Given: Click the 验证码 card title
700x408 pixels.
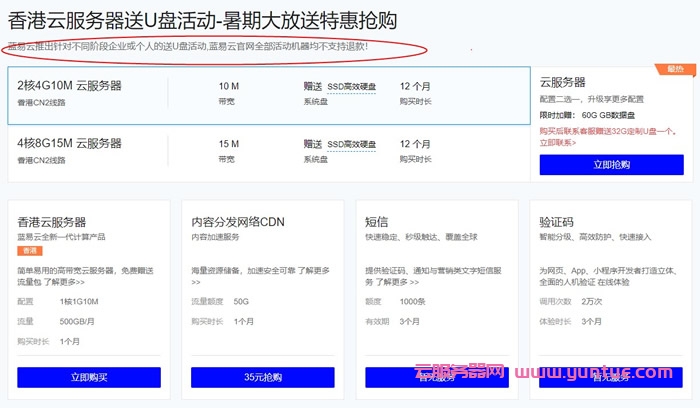Looking at the screenshot, I should click(556, 221).
